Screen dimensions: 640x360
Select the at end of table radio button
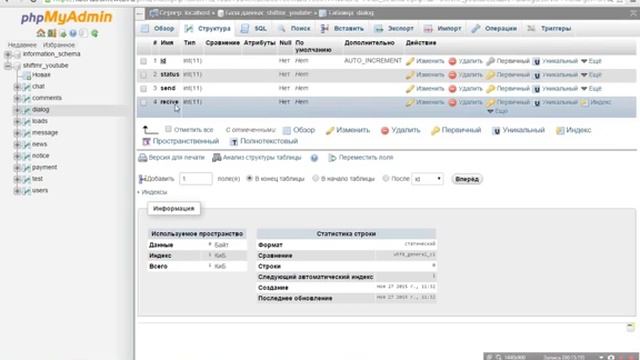249,178
